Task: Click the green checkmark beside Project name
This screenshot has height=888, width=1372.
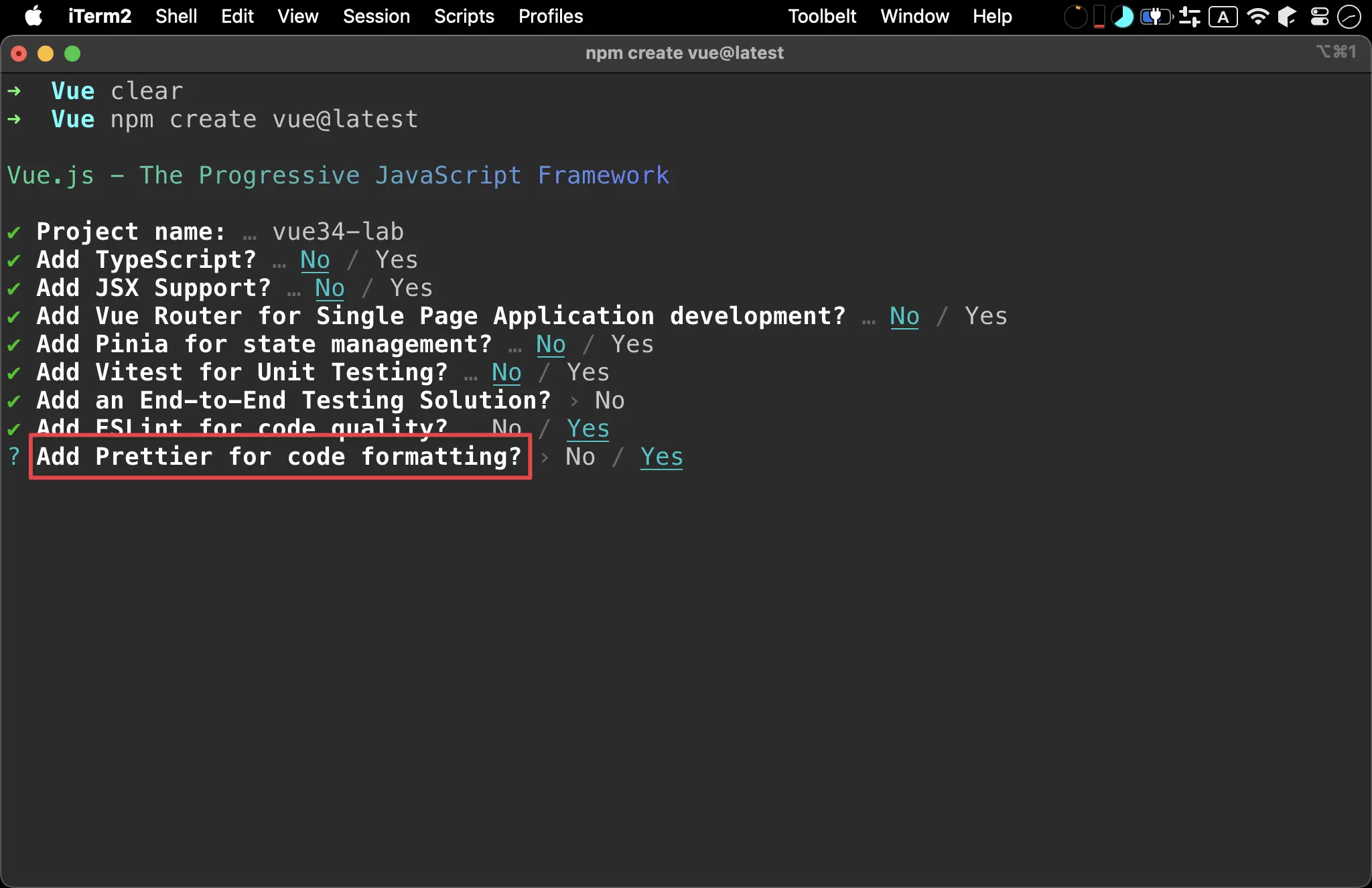Action: point(13,232)
